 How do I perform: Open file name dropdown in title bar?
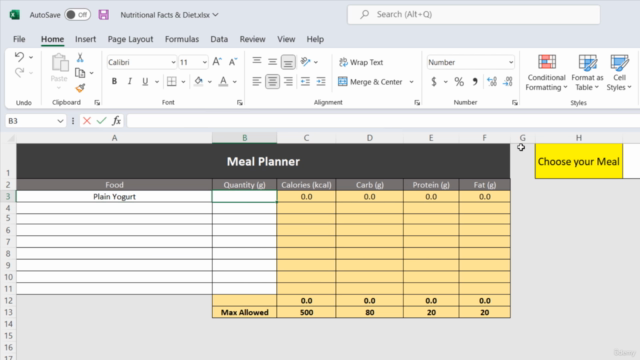216,15
